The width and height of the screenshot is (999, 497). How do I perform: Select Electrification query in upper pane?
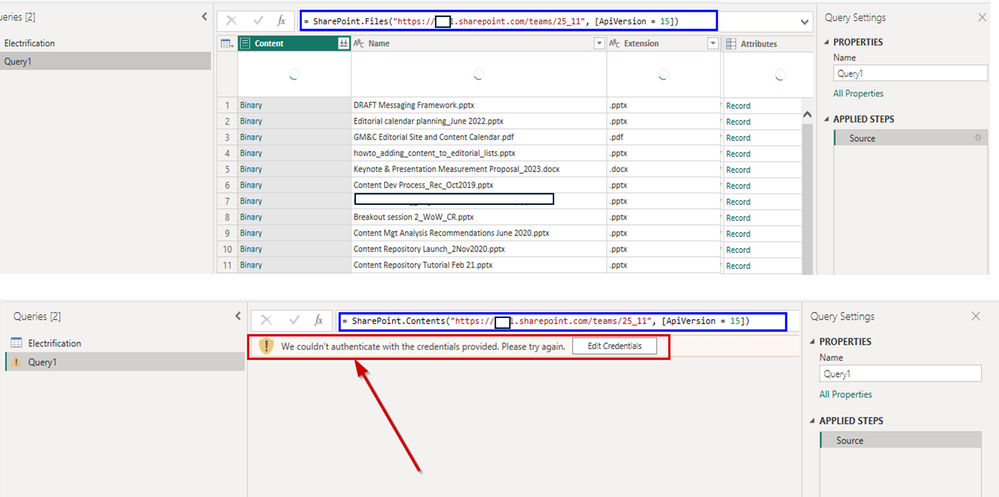coord(29,43)
